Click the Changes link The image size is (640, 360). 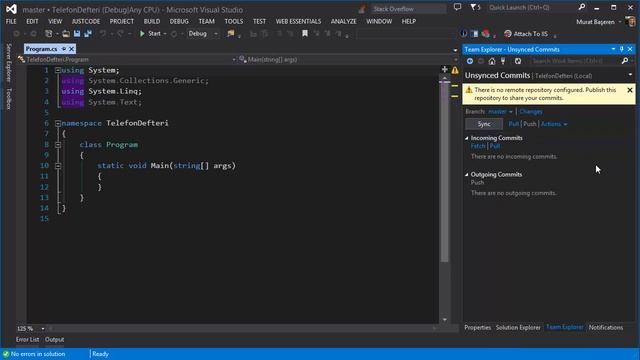[x=531, y=111]
